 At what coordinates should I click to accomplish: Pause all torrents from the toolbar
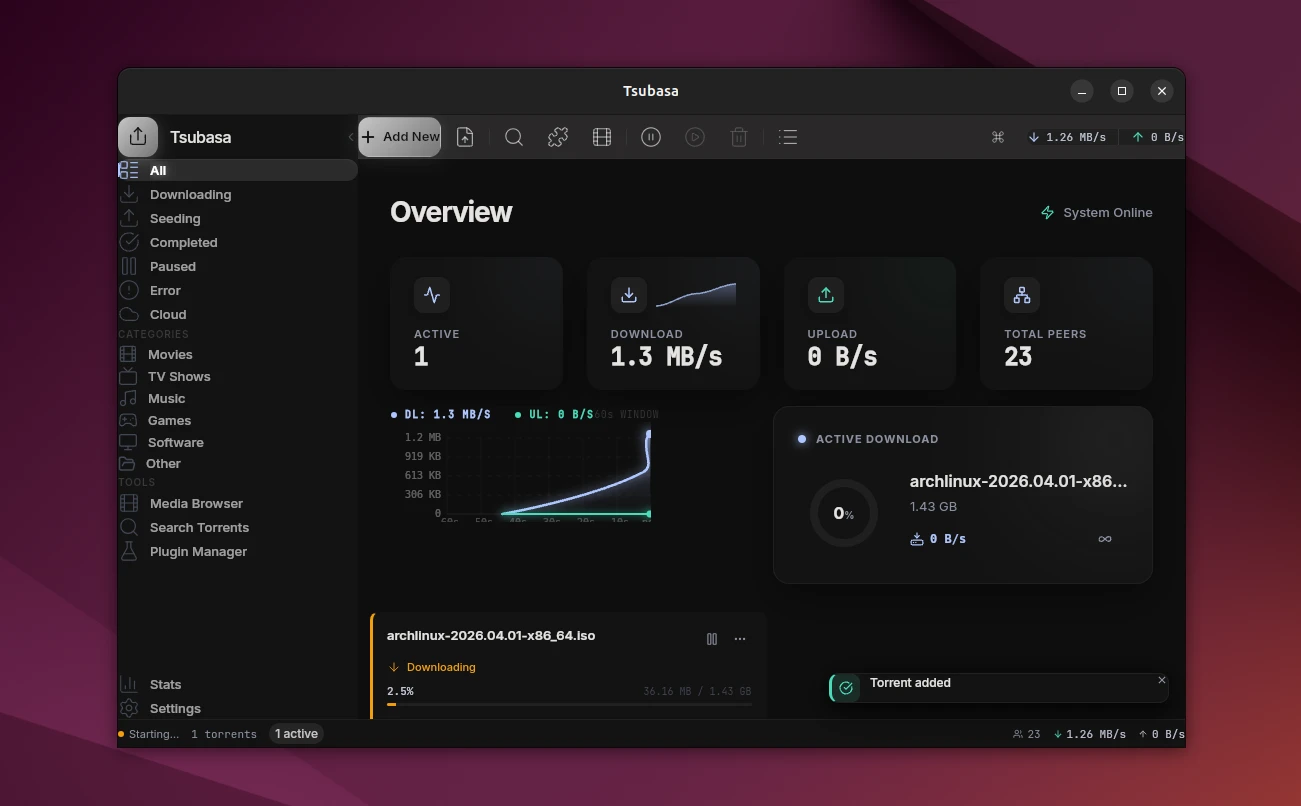651,137
